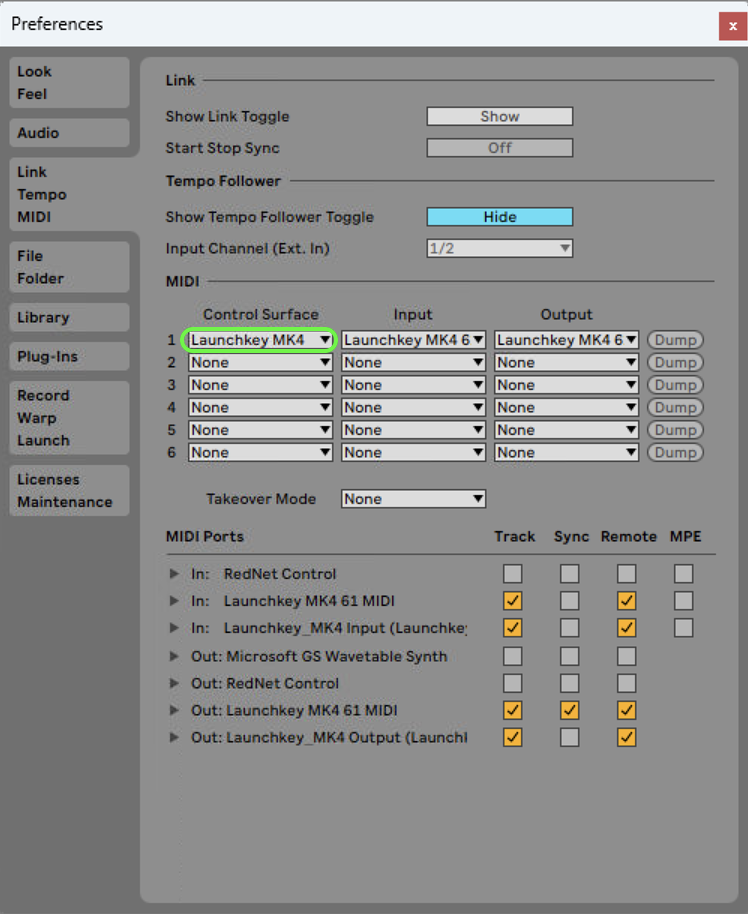The height and width of the screenshot is (914, 748).
Task: Open the Licenses Maintenance tab
Action: coord(69,490)
